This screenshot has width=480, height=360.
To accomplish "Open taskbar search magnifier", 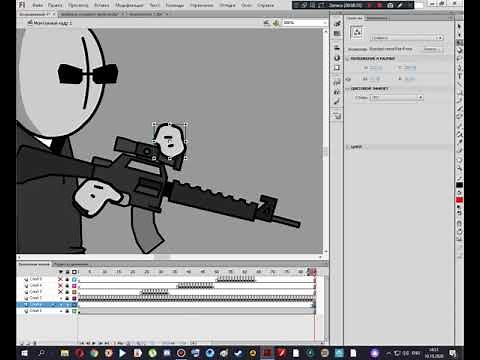I will tap(42, 353).
